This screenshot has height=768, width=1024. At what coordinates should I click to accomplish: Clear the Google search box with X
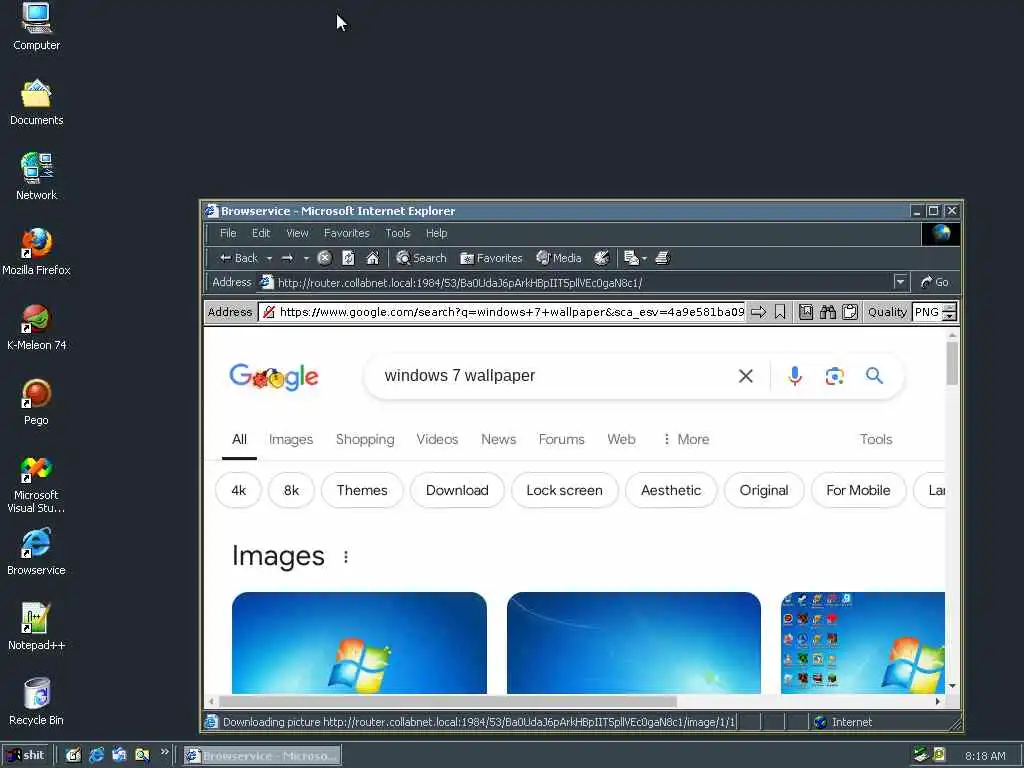click(745, 376)
